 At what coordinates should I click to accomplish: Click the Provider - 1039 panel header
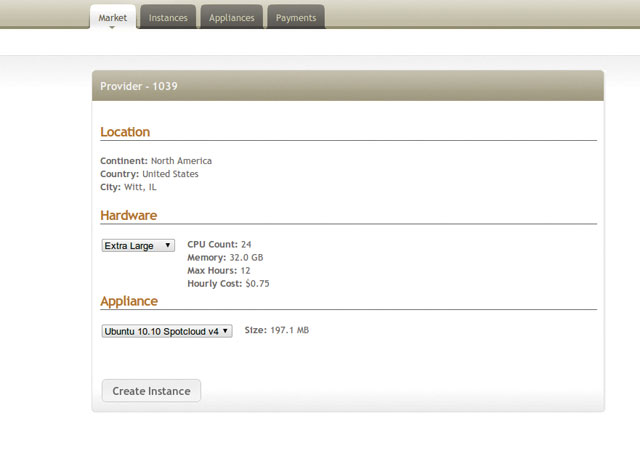pyautogui.click(x=139, y=86)
